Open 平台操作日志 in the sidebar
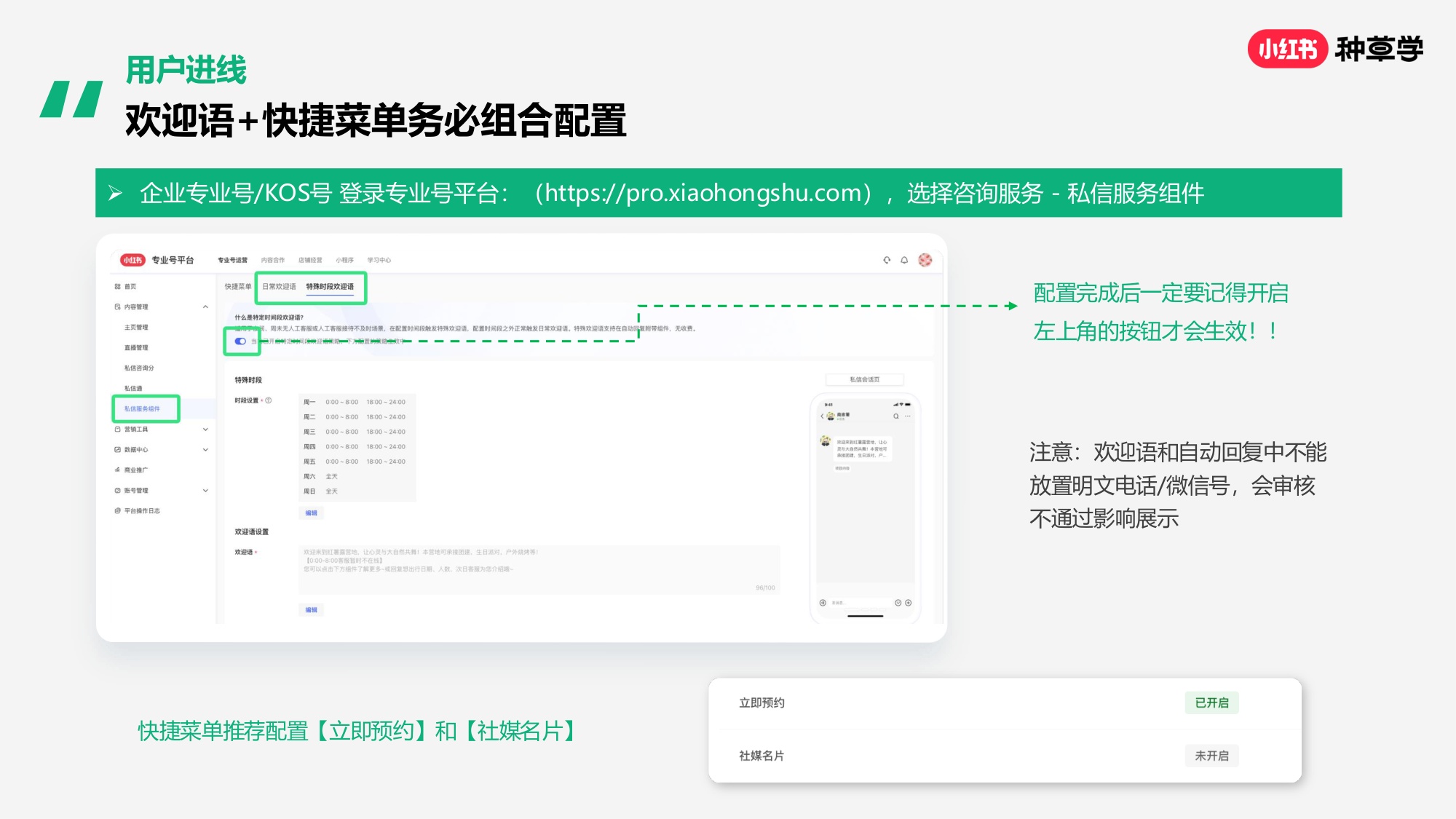Image resolution: width=1456 pixels, height=819 pixels. (x=142, y=511)
